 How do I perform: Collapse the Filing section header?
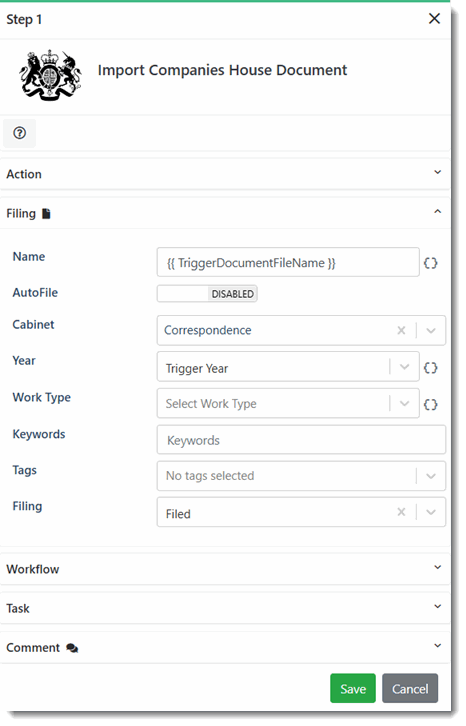[225, 213]
